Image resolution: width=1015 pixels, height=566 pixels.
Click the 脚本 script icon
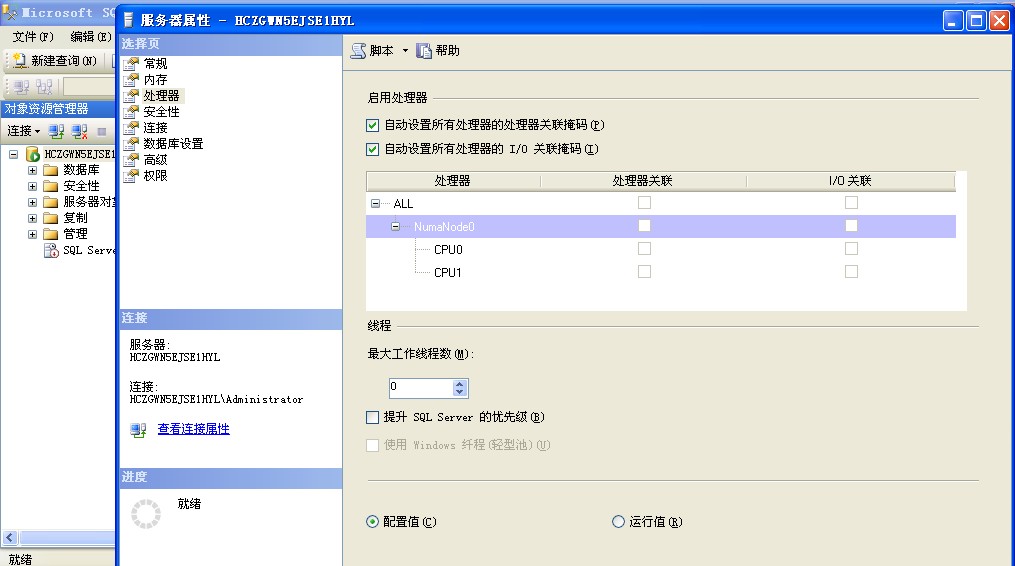click(358, 51)
